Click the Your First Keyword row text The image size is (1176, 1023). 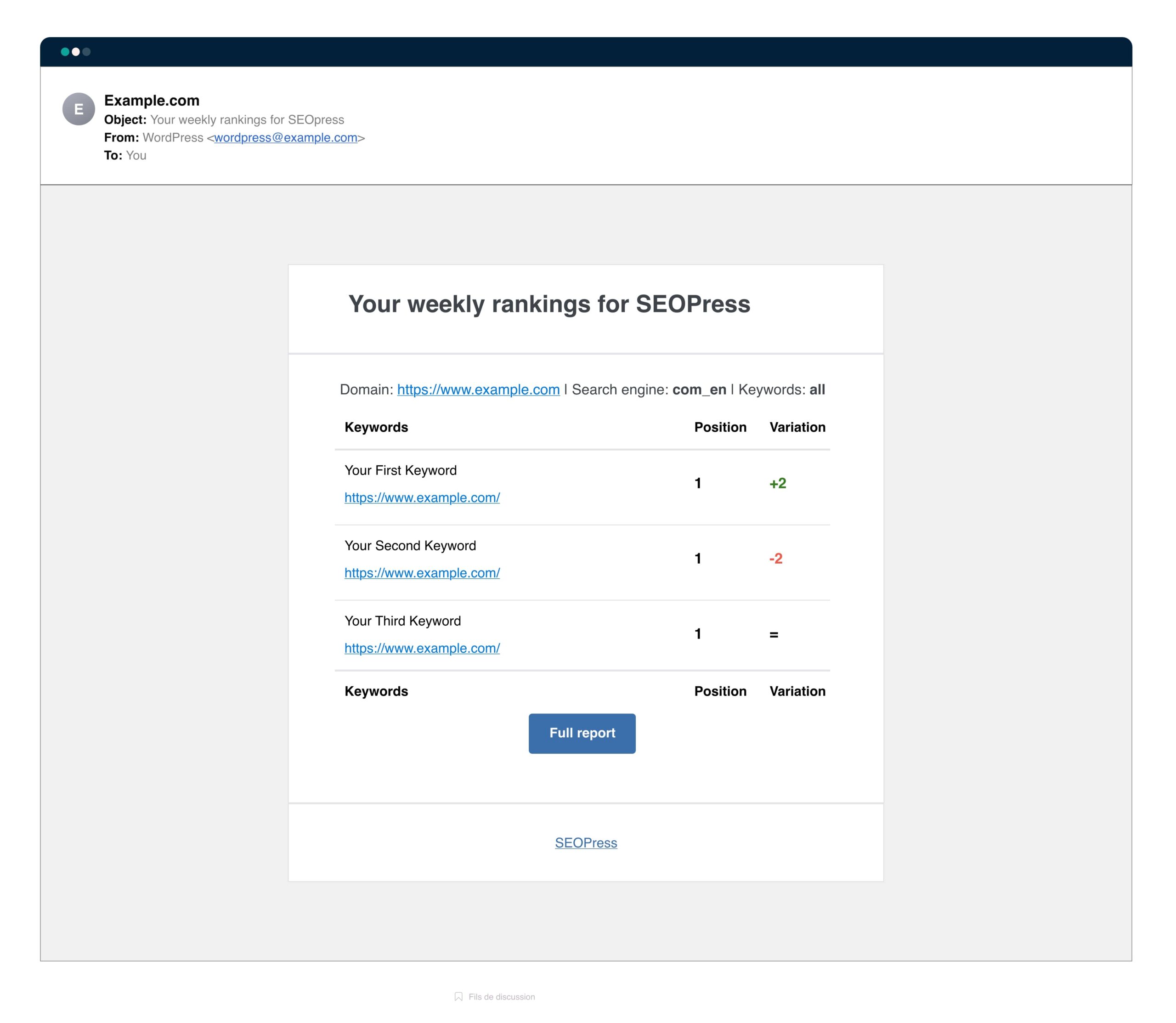[401, 470]
